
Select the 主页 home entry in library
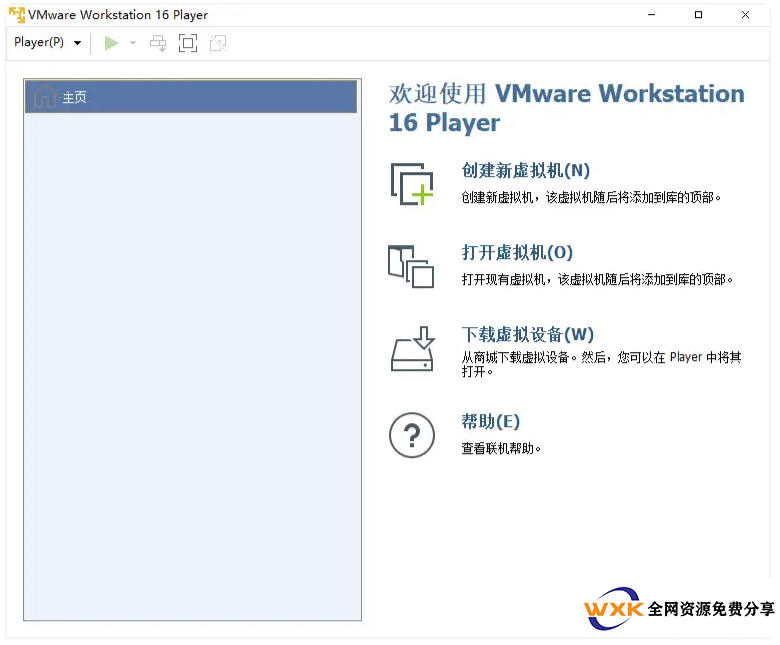point(191,96)
